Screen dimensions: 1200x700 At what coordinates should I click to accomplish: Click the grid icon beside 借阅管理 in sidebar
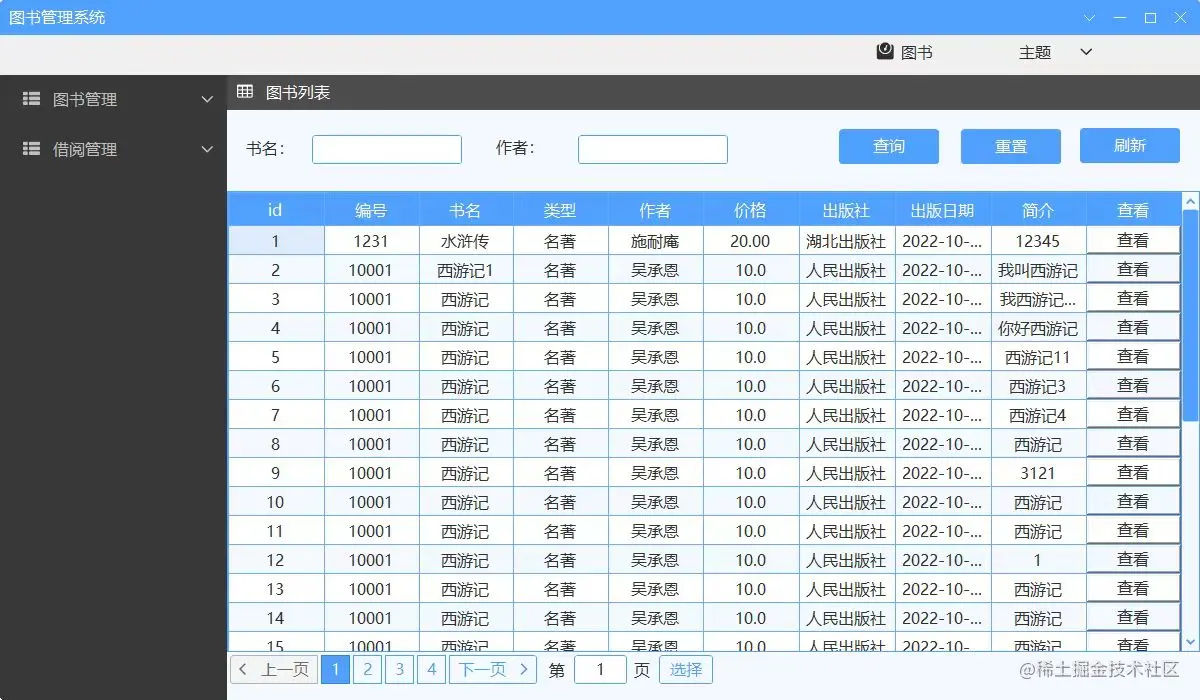click(31, 149)
